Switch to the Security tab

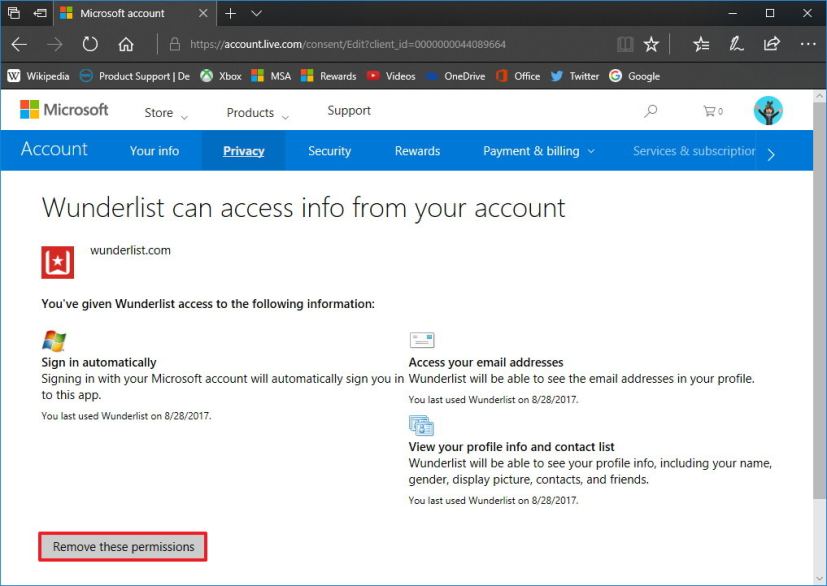coord(330,151)
